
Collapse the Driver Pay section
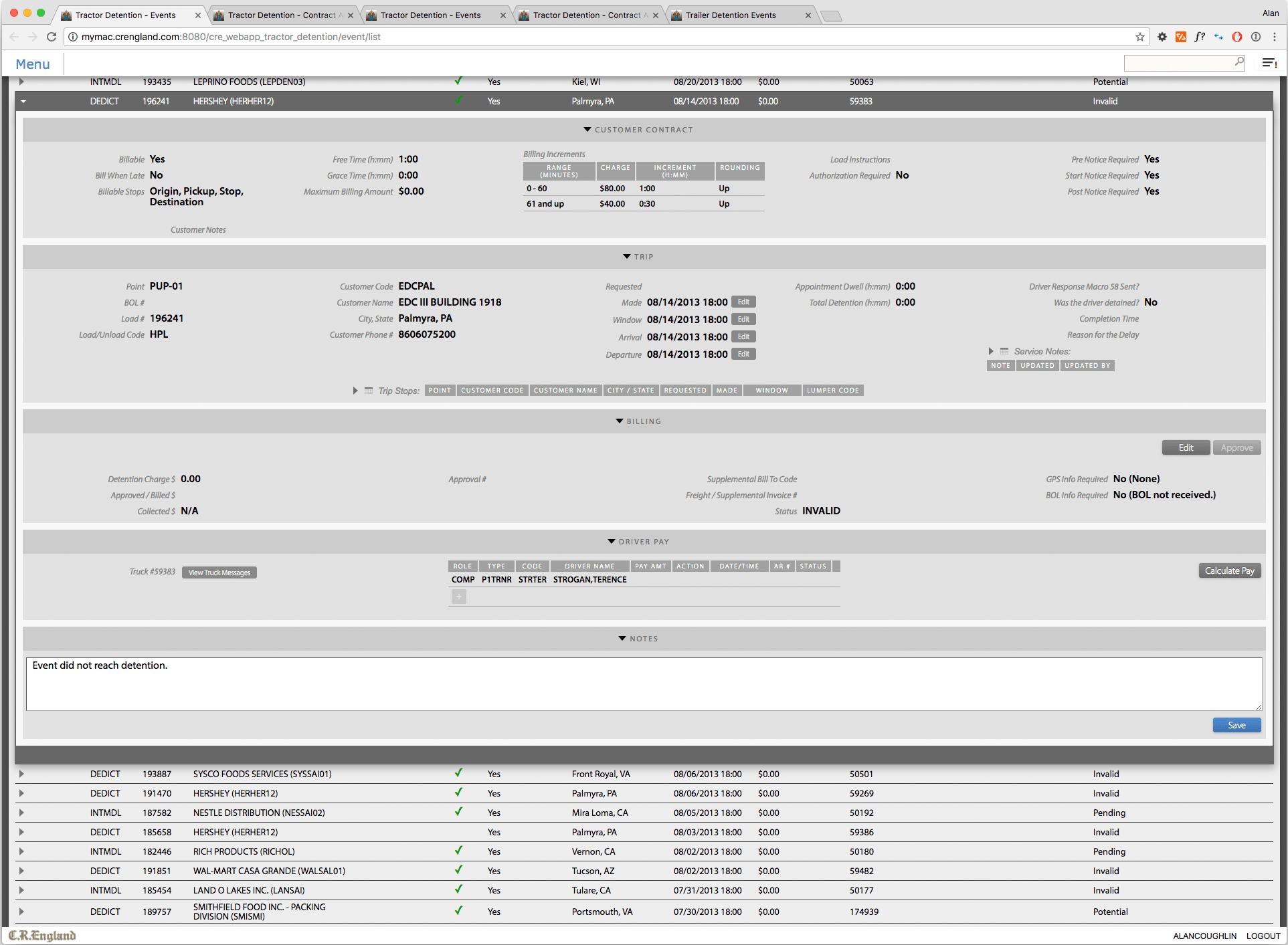coord(612,542)
